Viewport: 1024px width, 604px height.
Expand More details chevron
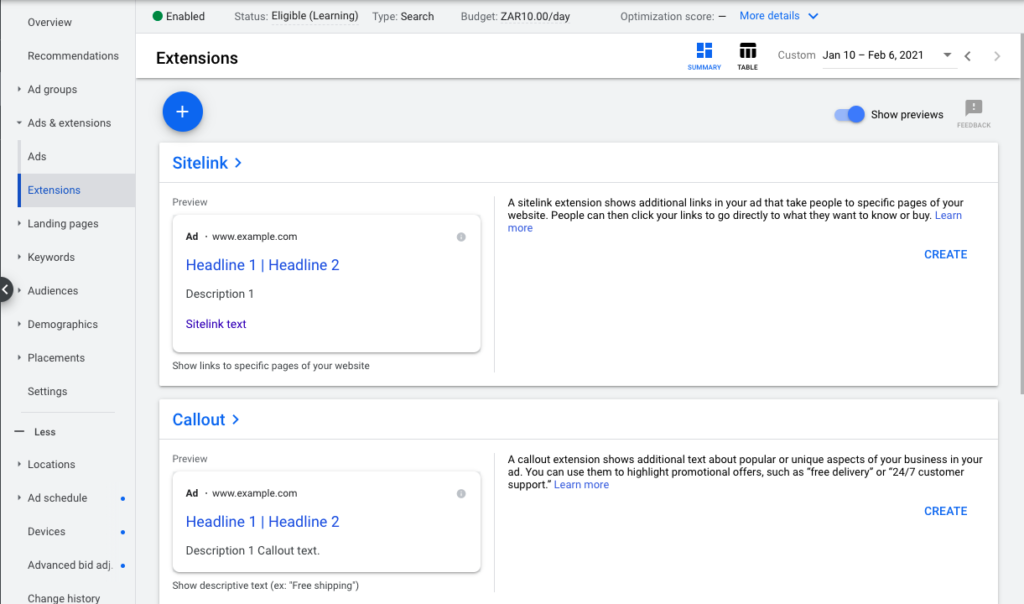[x=813, y=16]
